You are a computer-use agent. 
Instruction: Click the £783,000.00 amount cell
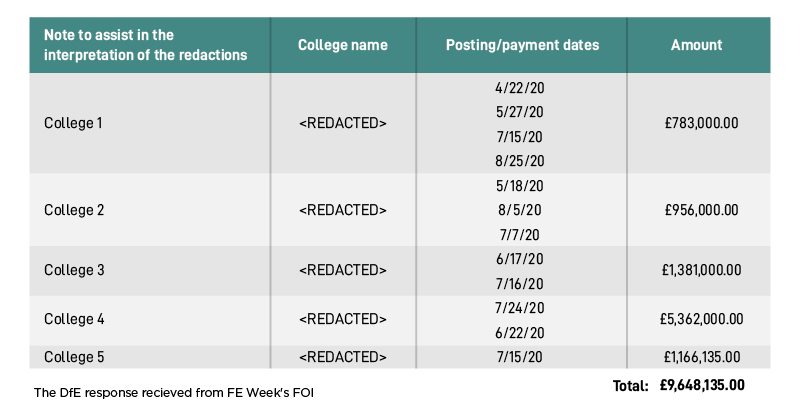(701, 123)
